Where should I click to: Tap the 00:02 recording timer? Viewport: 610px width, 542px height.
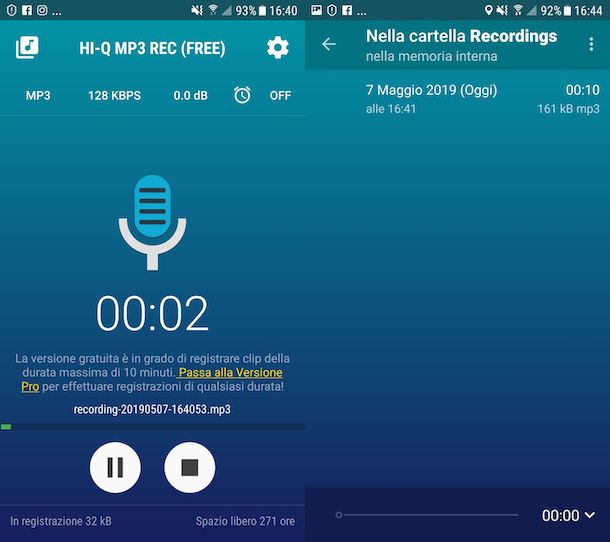(x=152, y=313)
